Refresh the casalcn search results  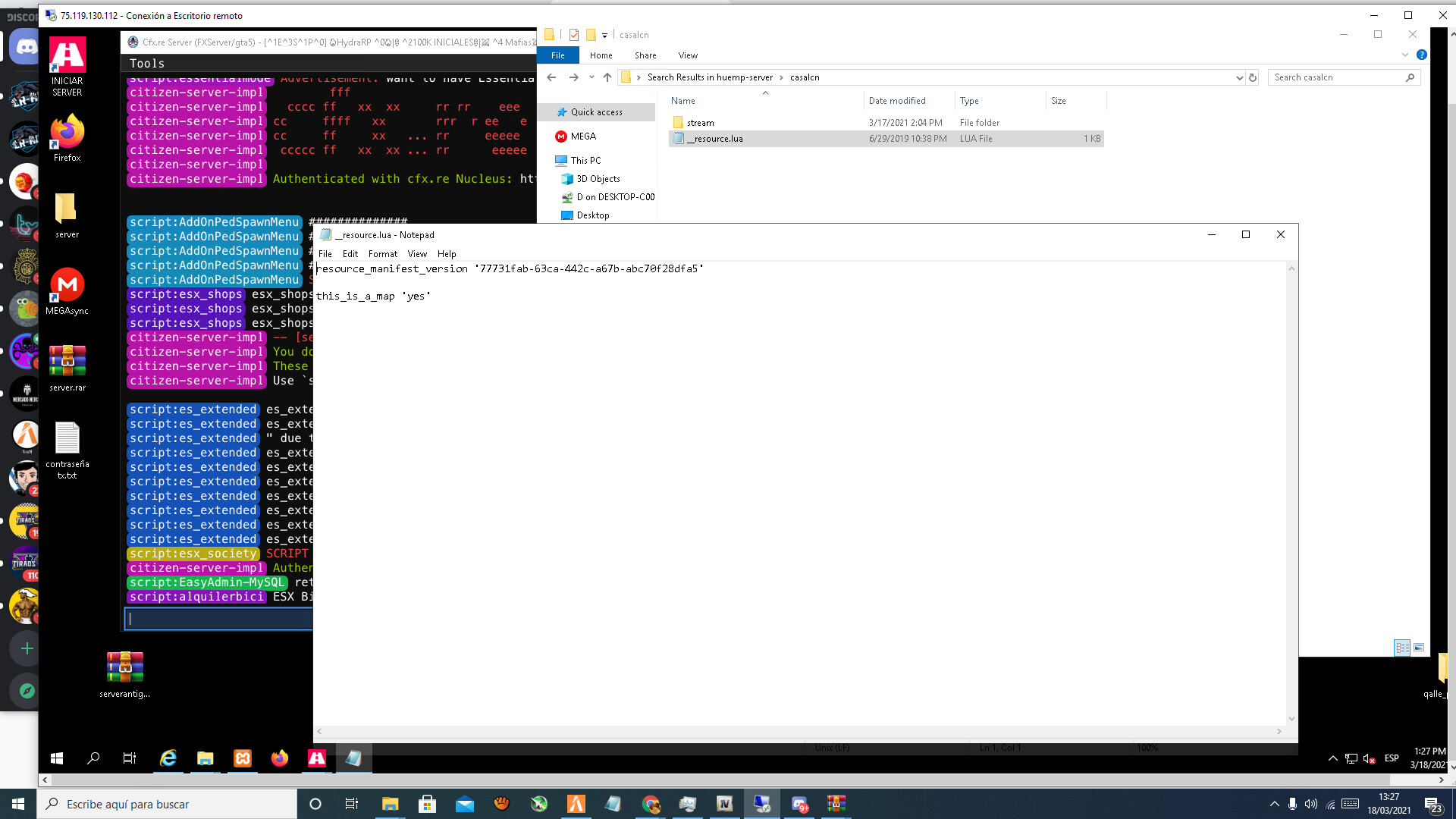pyautogui.click(x=1253, y=77)
